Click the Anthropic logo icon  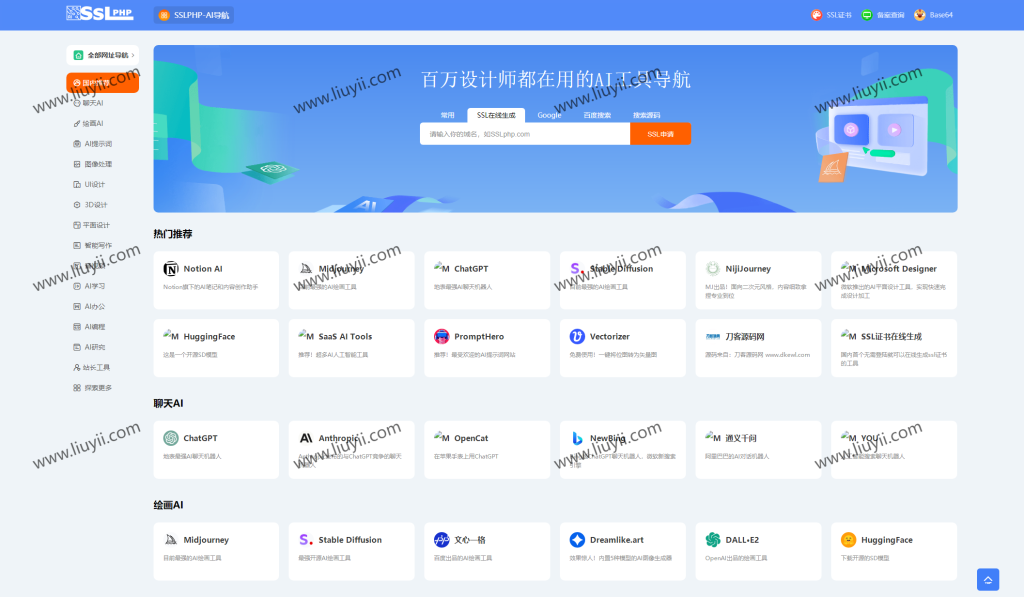[x=306, y=438]
